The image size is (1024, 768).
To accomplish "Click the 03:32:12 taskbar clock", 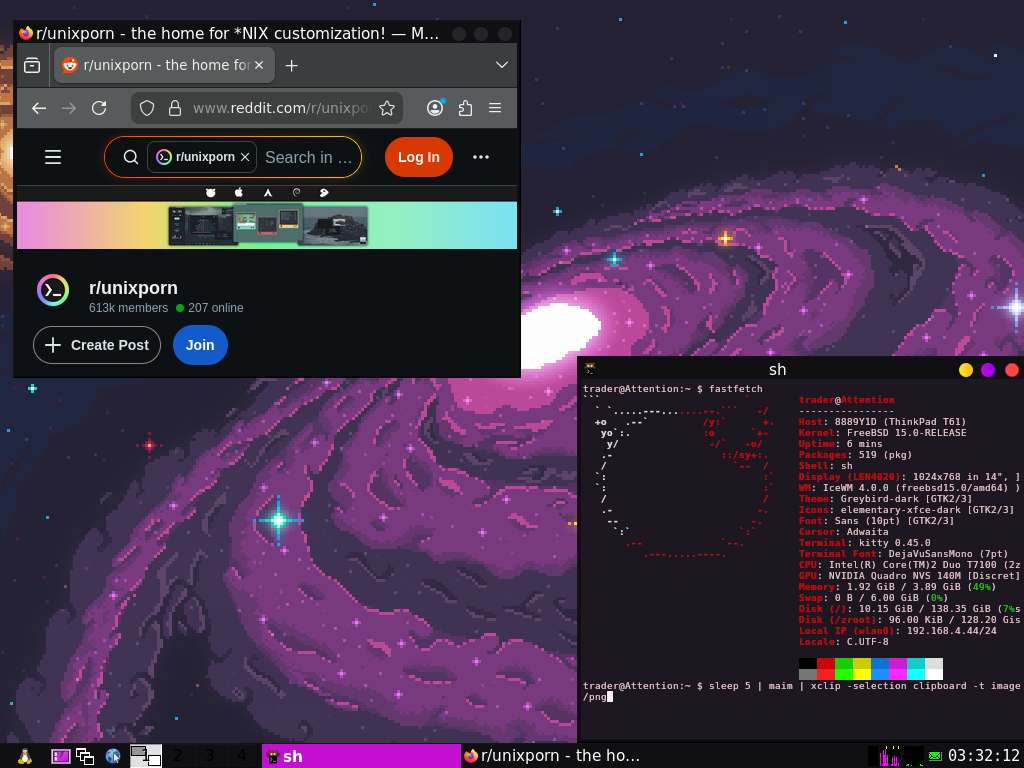I will (984, 756).
